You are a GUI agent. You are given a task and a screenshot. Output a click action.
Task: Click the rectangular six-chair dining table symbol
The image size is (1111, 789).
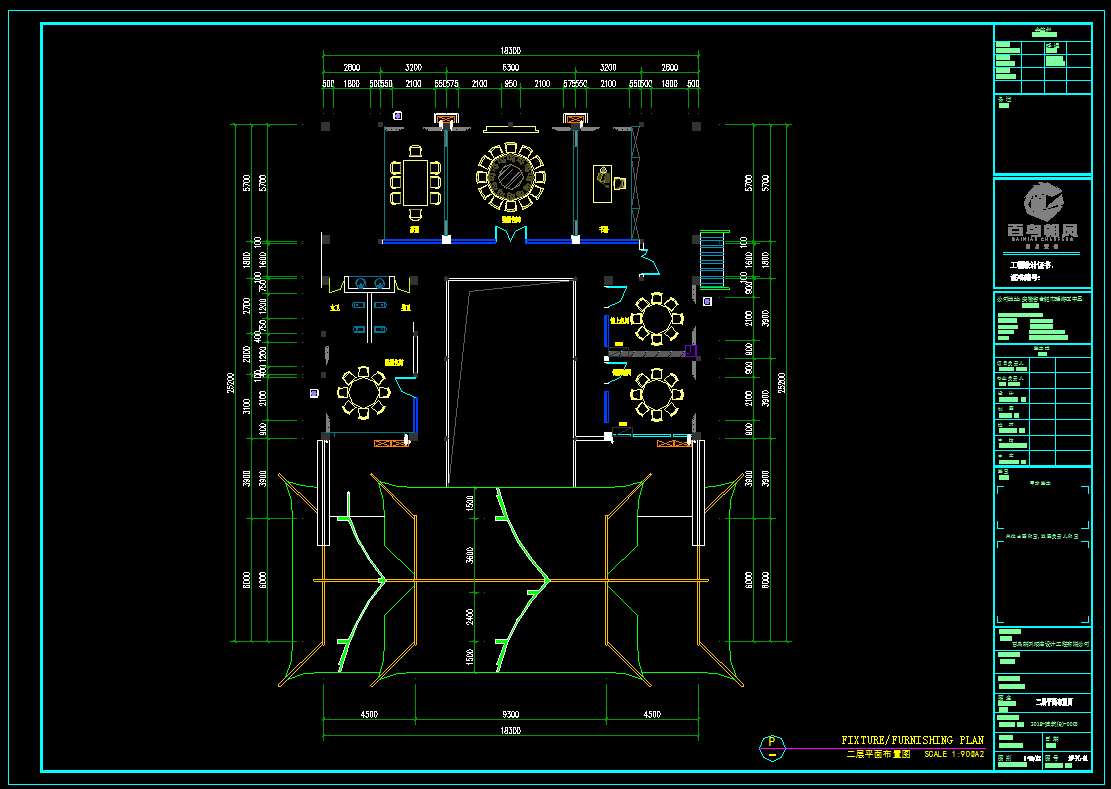click(x=415, y=182)
